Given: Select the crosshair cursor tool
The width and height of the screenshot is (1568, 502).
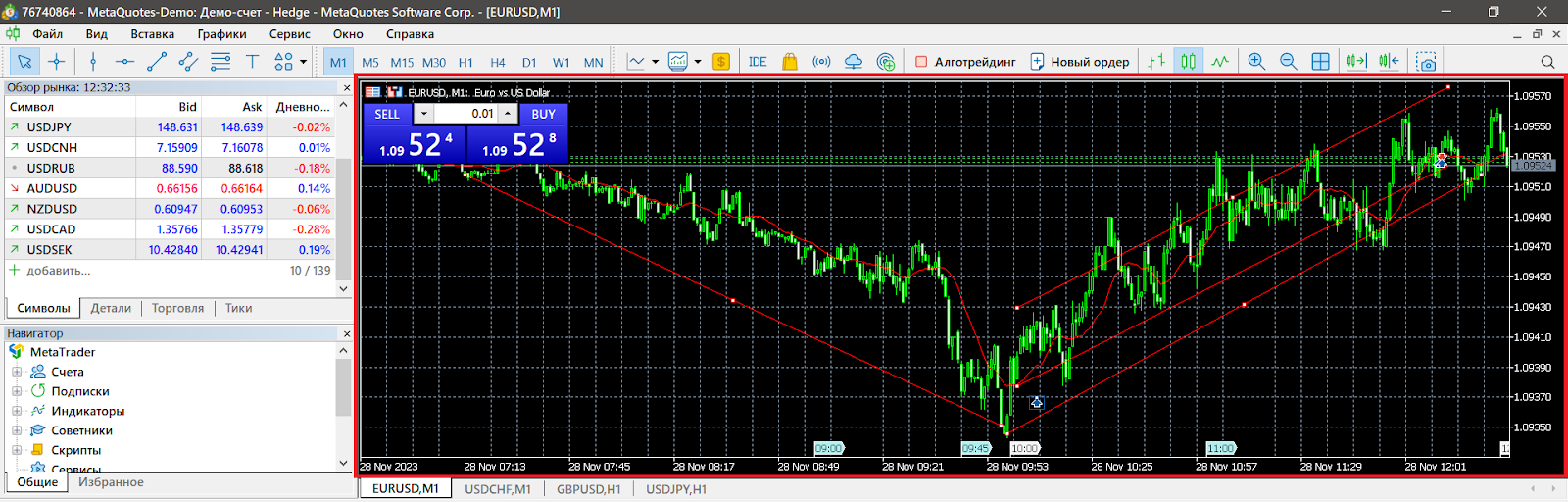Looking at the screenshot, I should click(x=57, y=62).
